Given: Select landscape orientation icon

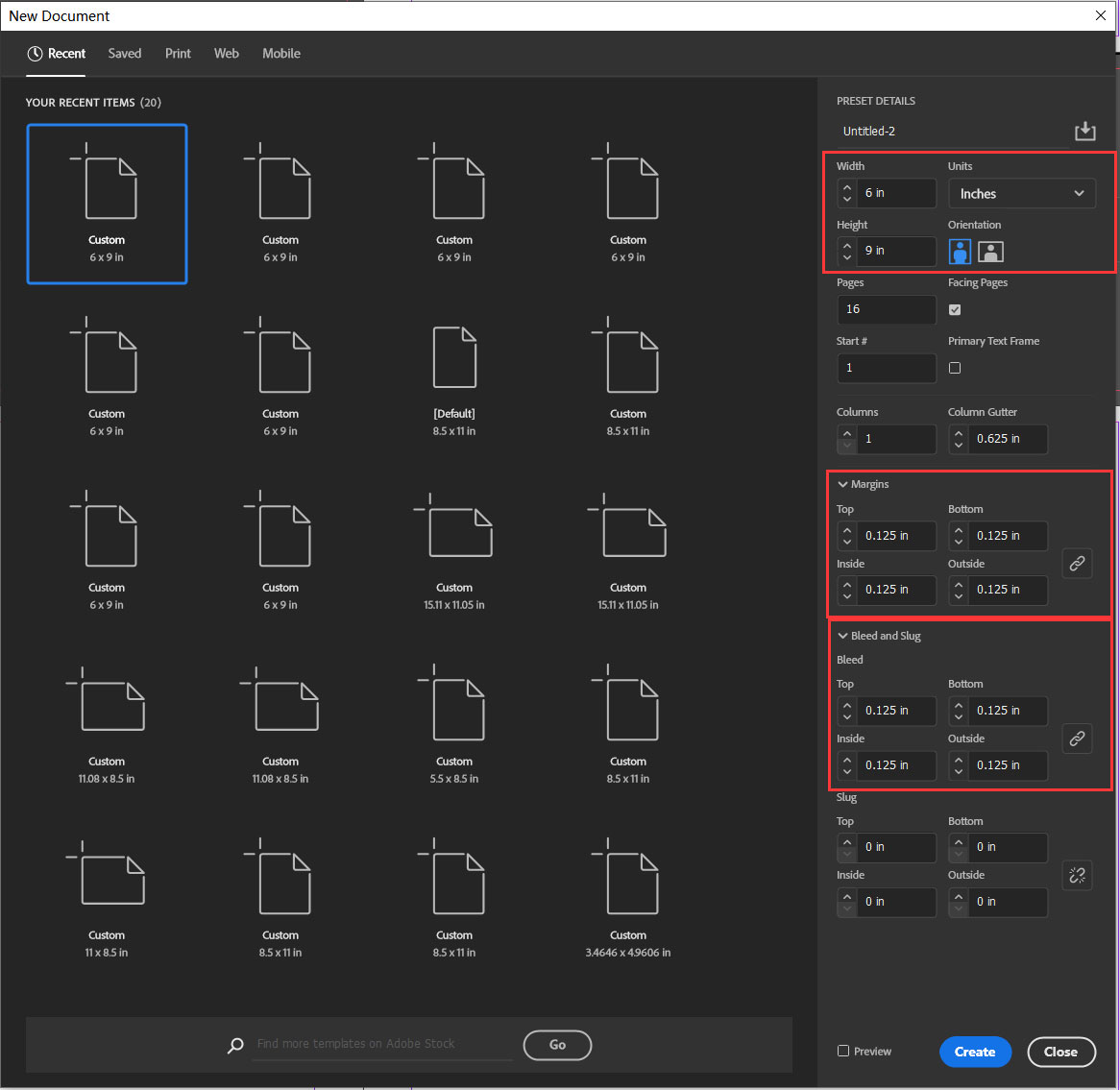Looking at the screenshot, I should tap(990, 252).
